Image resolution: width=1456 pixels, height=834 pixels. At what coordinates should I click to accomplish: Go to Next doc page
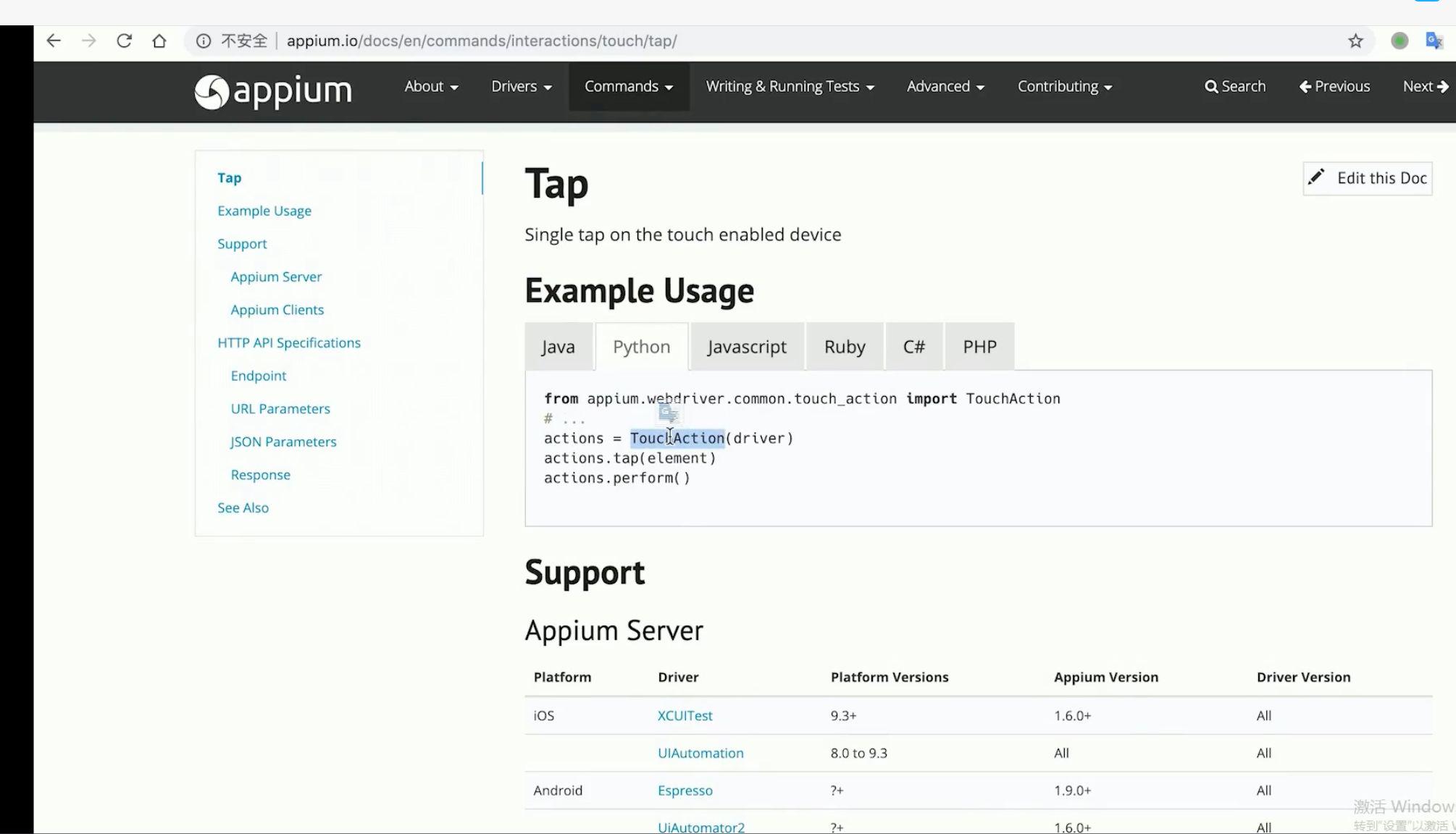click(1426, 86)
